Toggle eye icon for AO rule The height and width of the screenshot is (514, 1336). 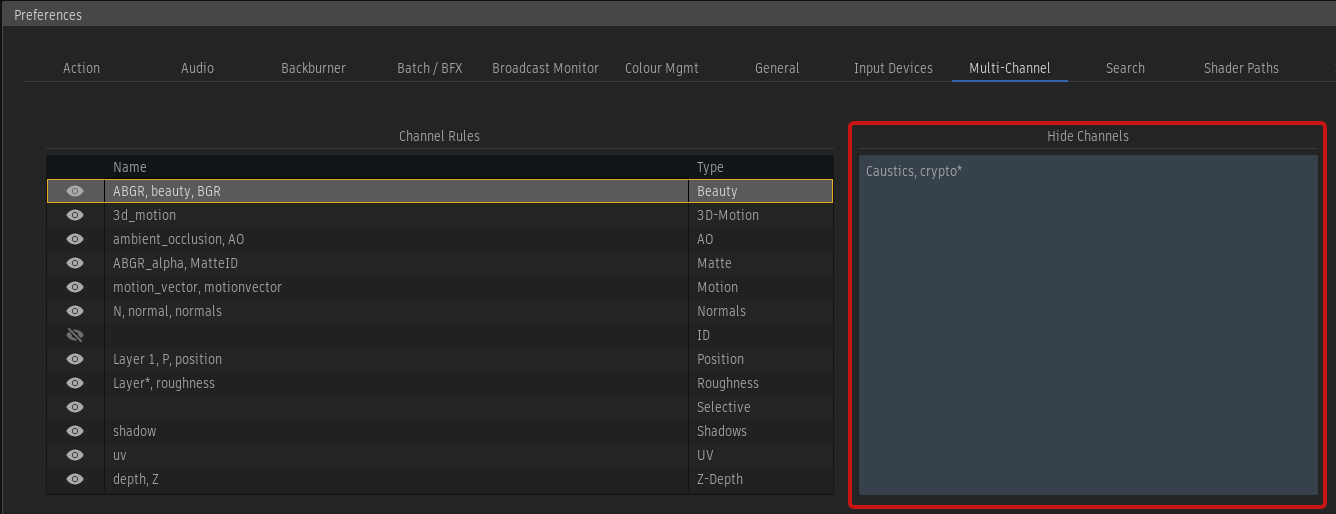point(75,239)
